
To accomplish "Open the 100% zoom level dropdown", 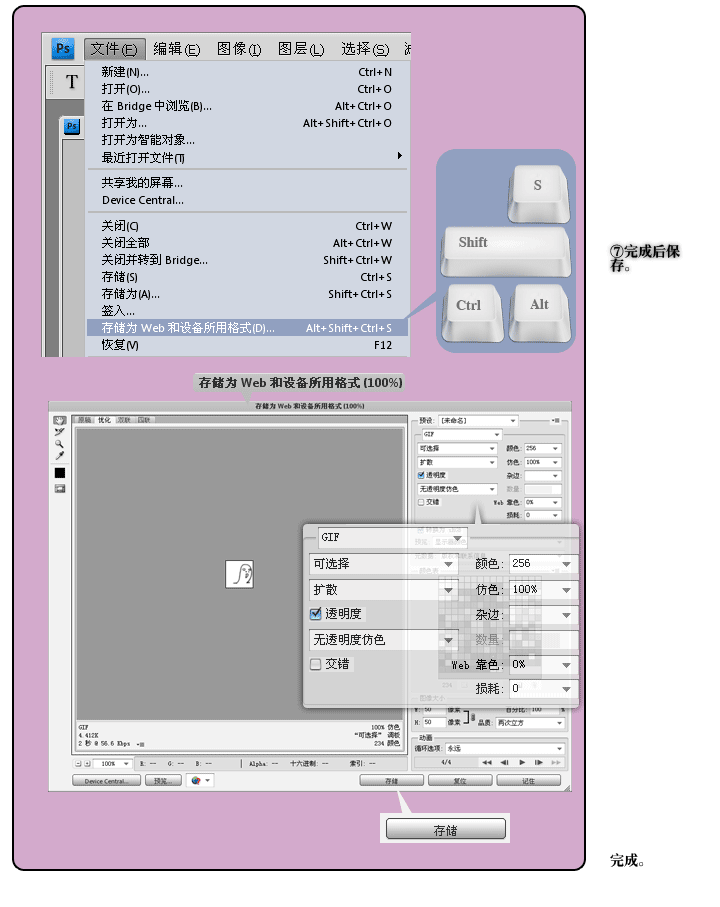I will pyautogui.click(x=112, y=764).
